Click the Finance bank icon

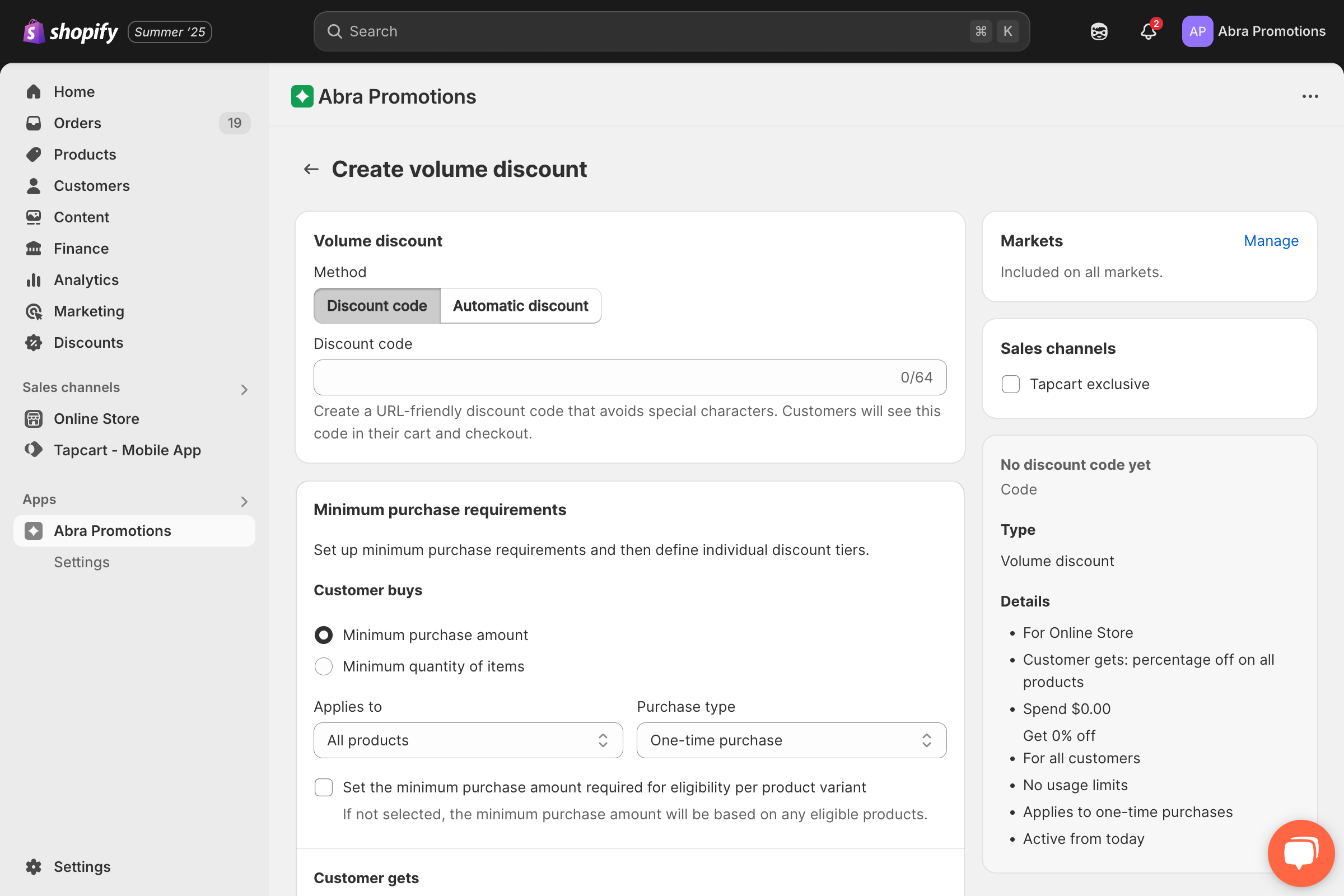point(34,249)
